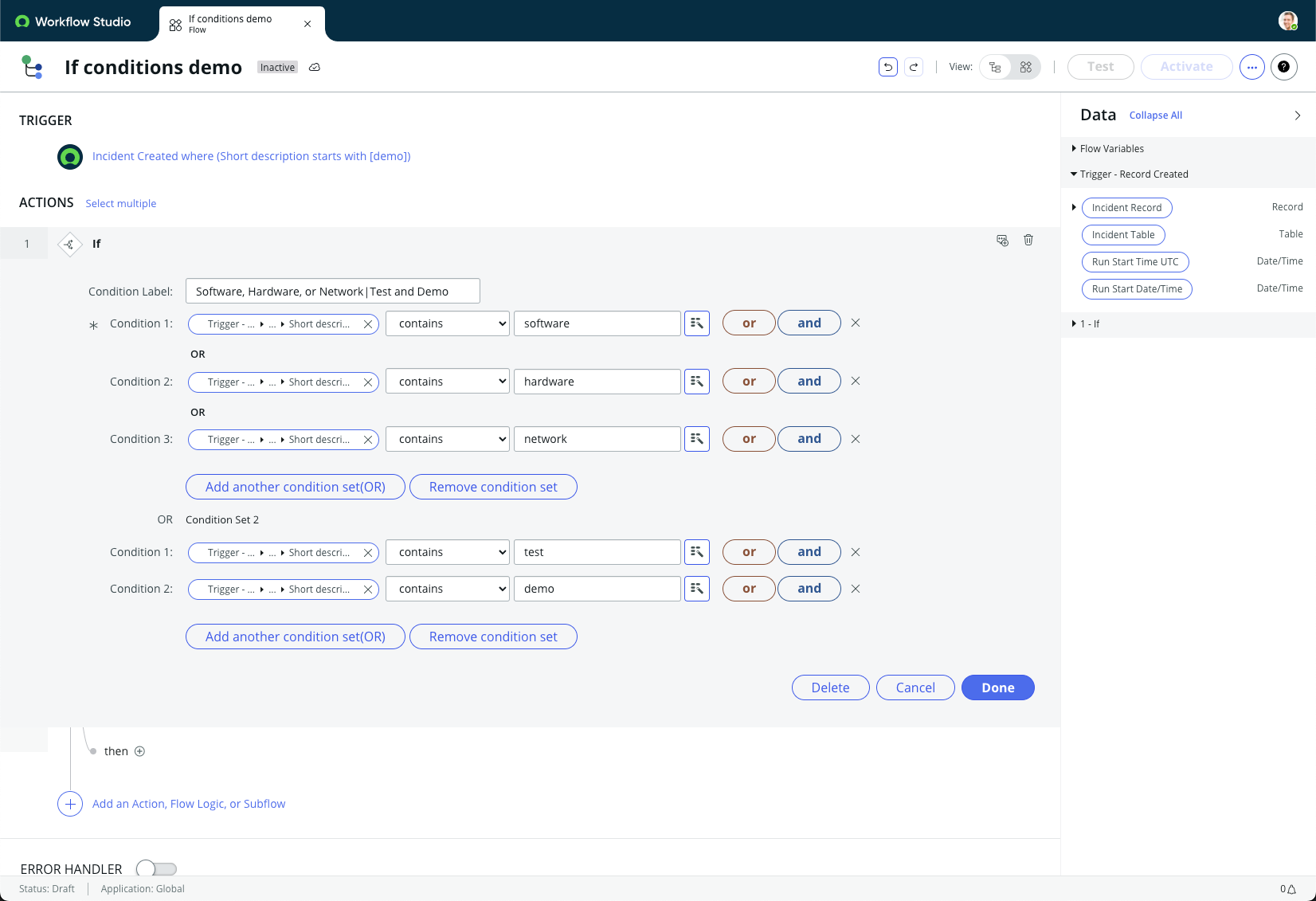Remove condition set 2
The width and height of the screenshot is (1316, 901).
(493, 637)
